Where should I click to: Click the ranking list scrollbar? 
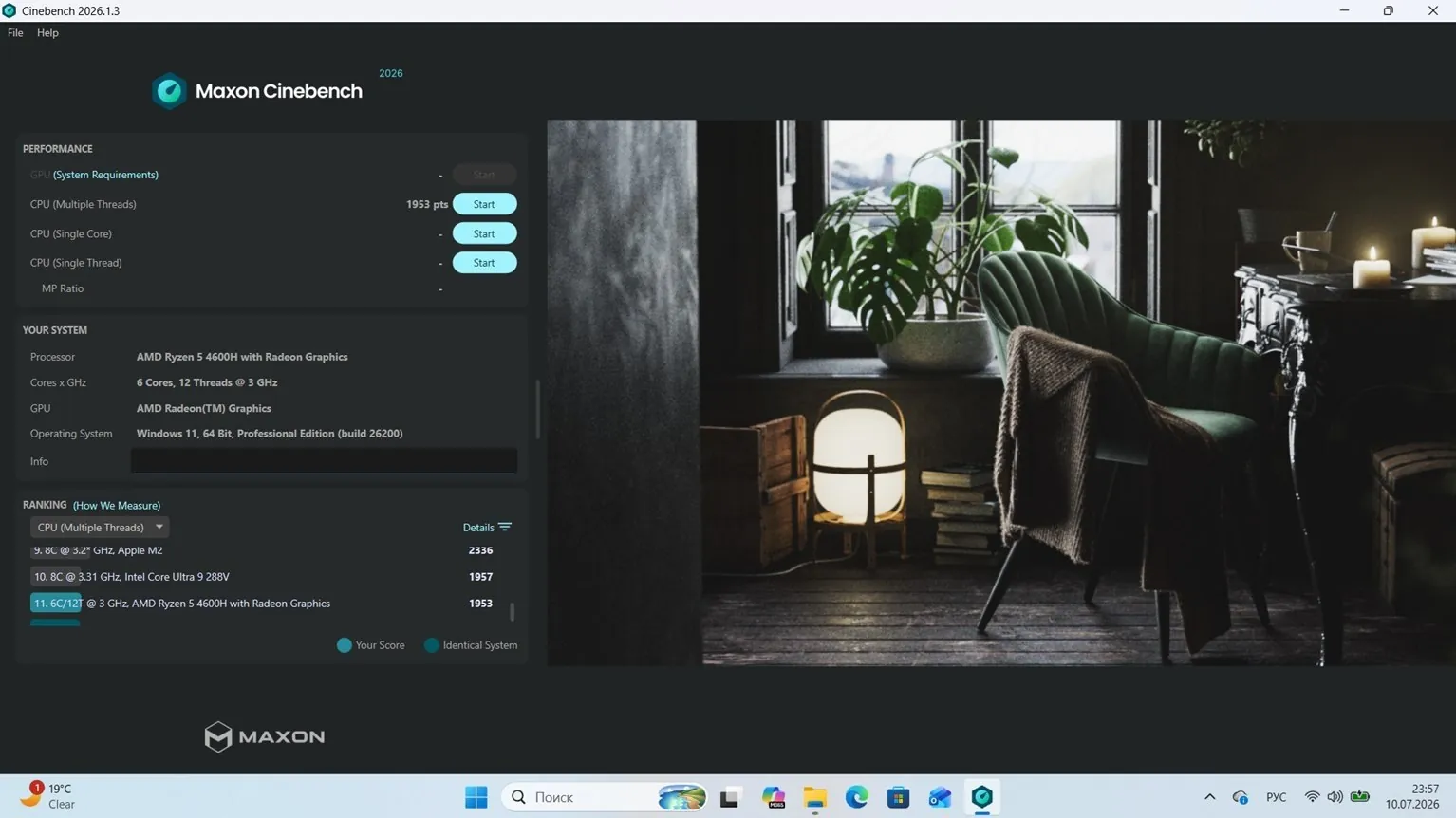coord(513,612)
